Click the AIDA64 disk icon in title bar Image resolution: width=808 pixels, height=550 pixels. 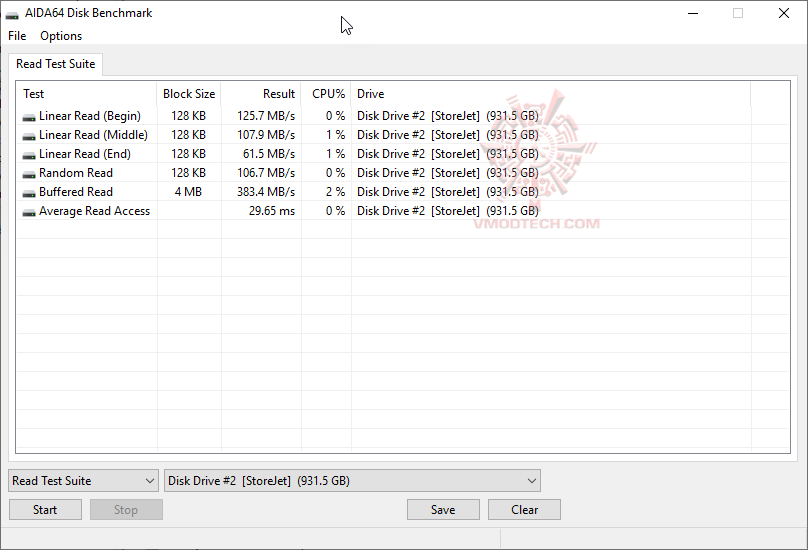(12, 15)
